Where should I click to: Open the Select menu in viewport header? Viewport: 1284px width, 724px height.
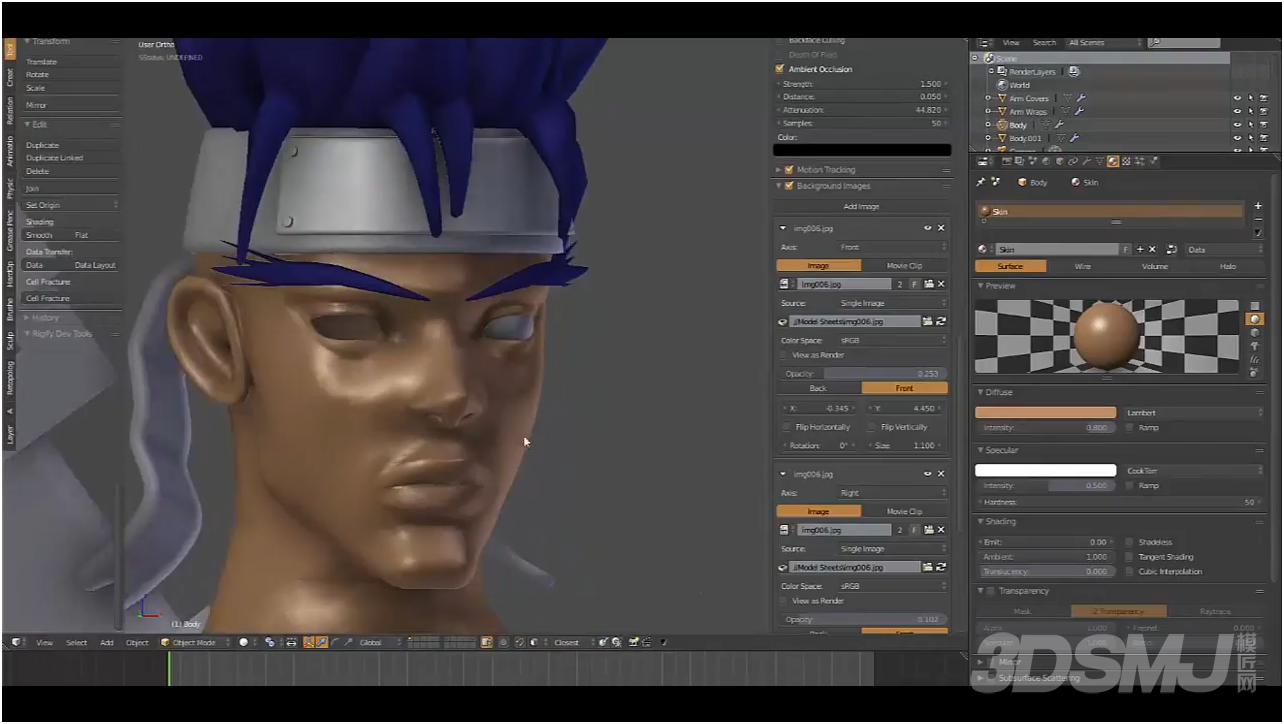click(77, 642)
